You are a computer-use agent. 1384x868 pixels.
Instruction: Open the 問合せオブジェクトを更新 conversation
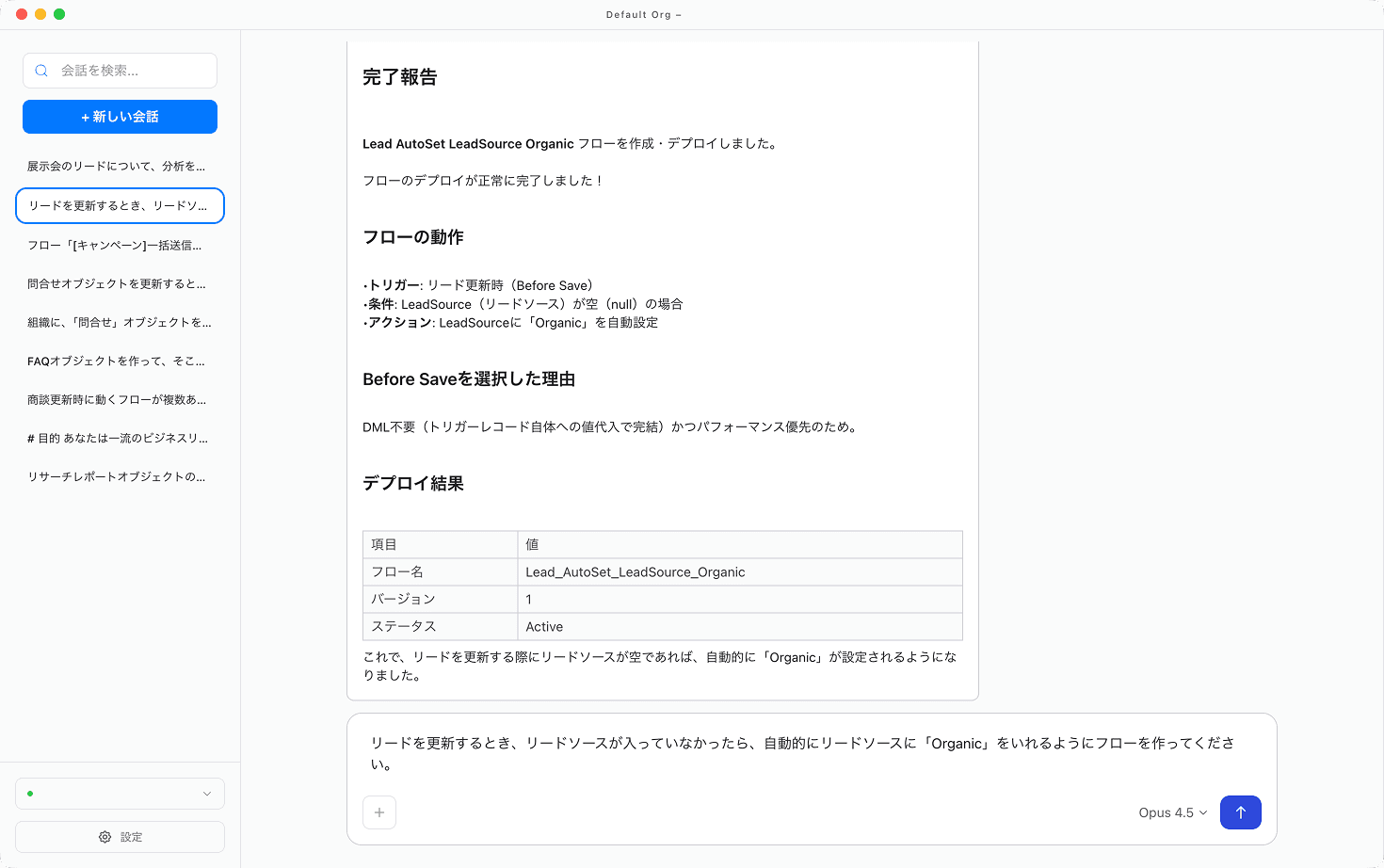pyautogui.click(x=120, y=282)
